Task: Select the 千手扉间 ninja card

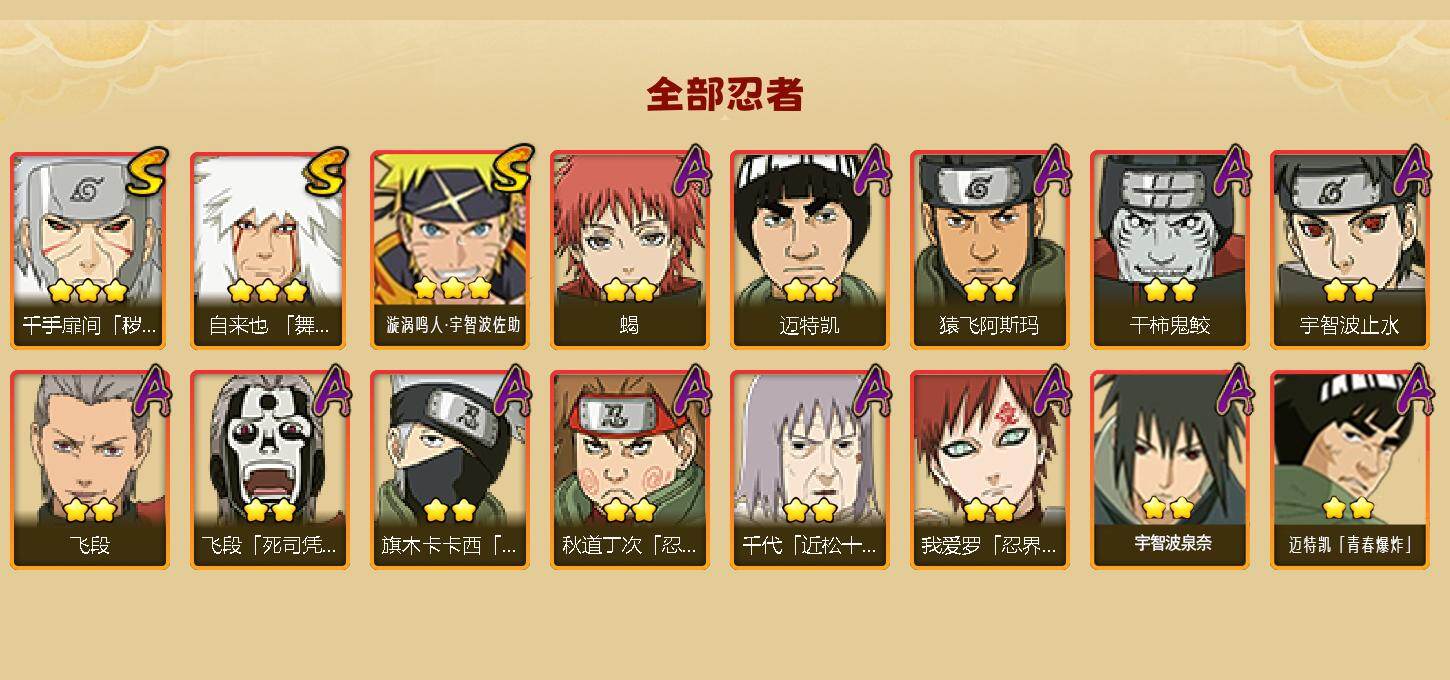Action: point(90,250)
